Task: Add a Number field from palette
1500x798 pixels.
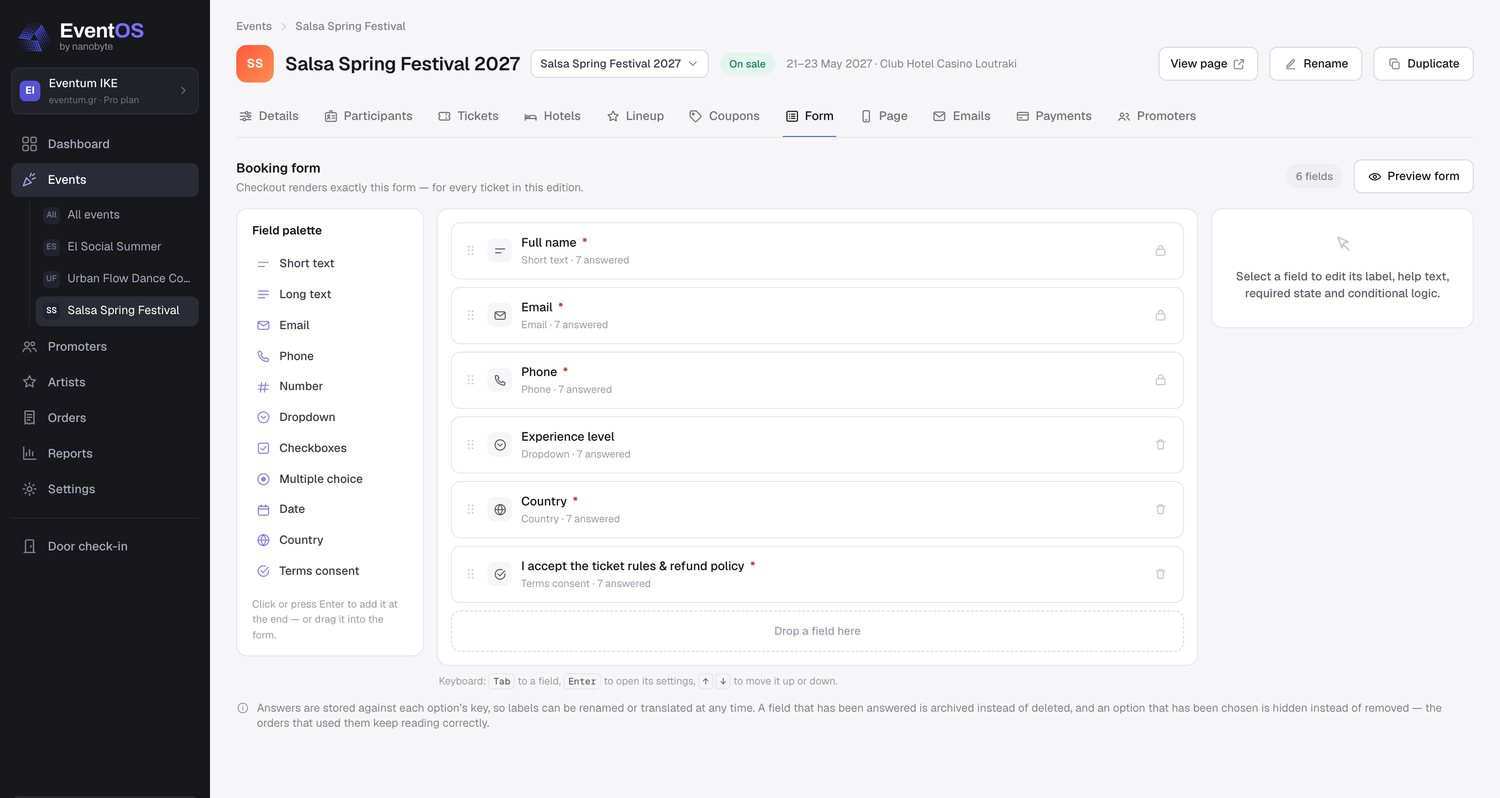Action: point(330,387)
